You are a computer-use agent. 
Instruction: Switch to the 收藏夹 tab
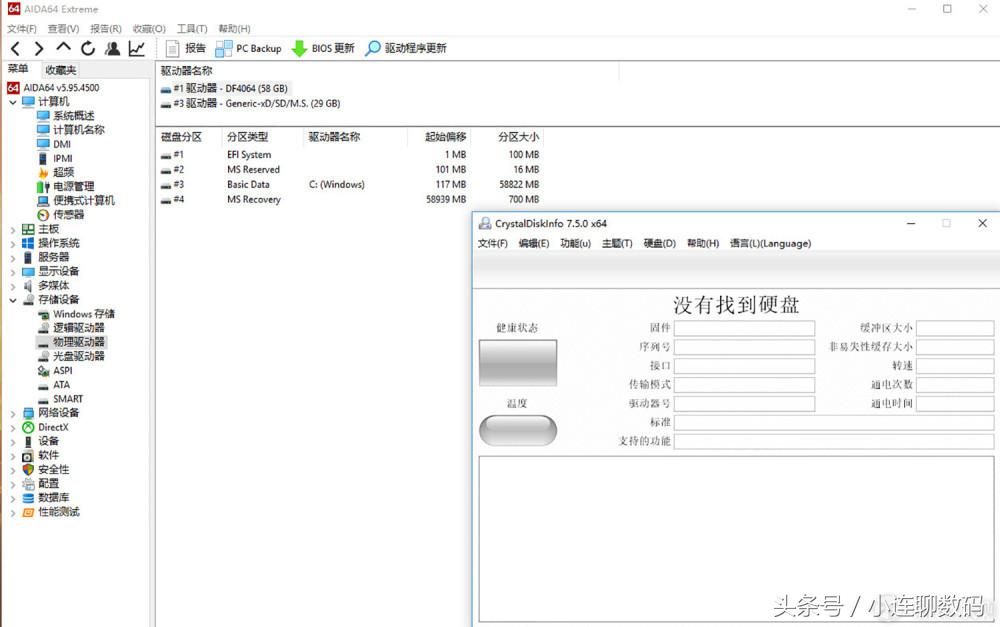click(x=61, y=68)
